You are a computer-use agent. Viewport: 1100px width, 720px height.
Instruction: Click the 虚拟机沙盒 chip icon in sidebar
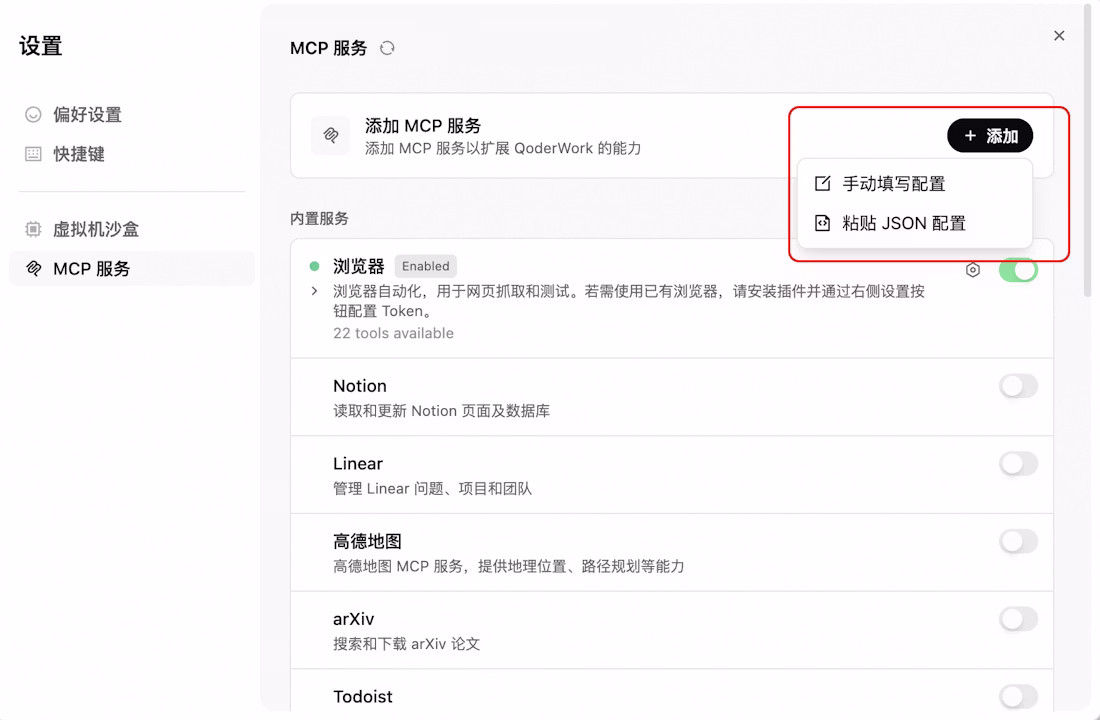[33, 229]
